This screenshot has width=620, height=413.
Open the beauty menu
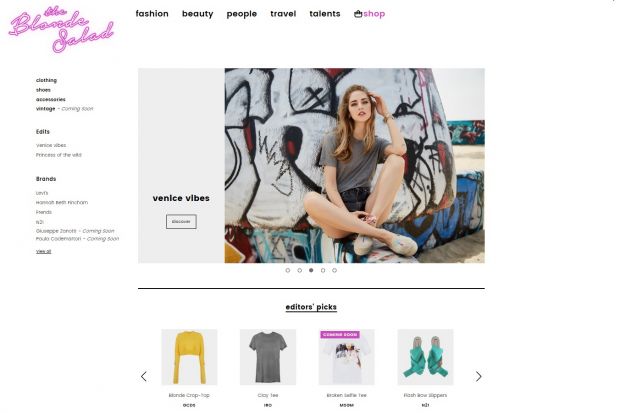[197, 14]
